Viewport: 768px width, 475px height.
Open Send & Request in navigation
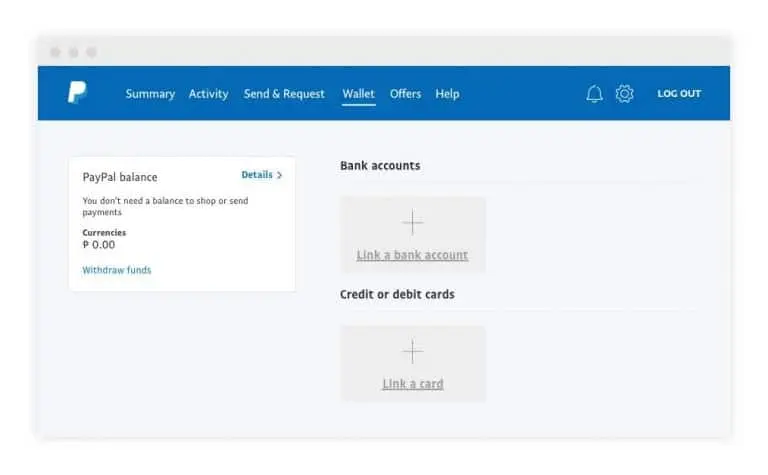284,94
